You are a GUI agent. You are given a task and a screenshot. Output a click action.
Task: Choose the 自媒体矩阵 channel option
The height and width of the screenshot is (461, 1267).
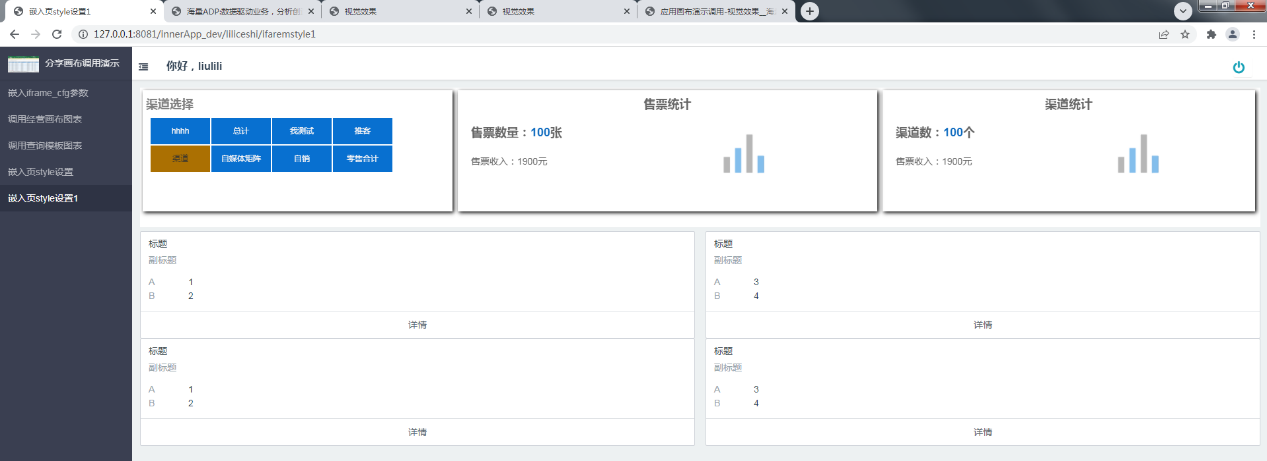point(241,159)
